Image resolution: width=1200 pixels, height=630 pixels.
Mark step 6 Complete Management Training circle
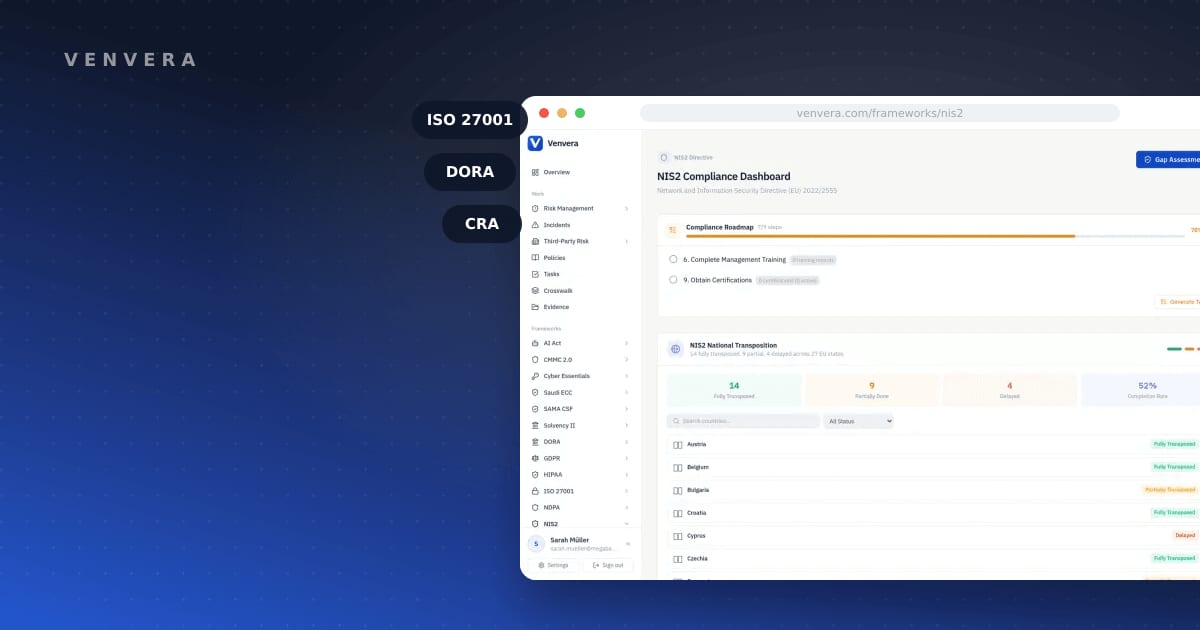673,259
